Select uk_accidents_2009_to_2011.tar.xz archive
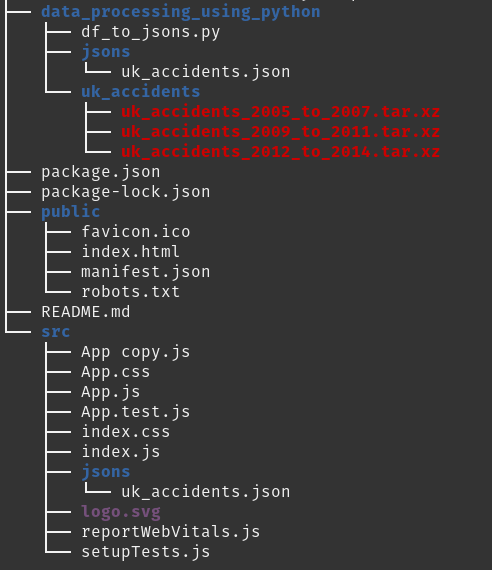The image size is (492, 570). click(280, 132)
